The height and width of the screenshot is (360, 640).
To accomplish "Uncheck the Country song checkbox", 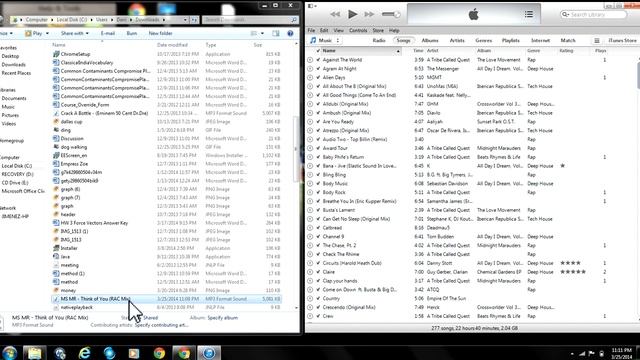I will click(x=318, y=298).
